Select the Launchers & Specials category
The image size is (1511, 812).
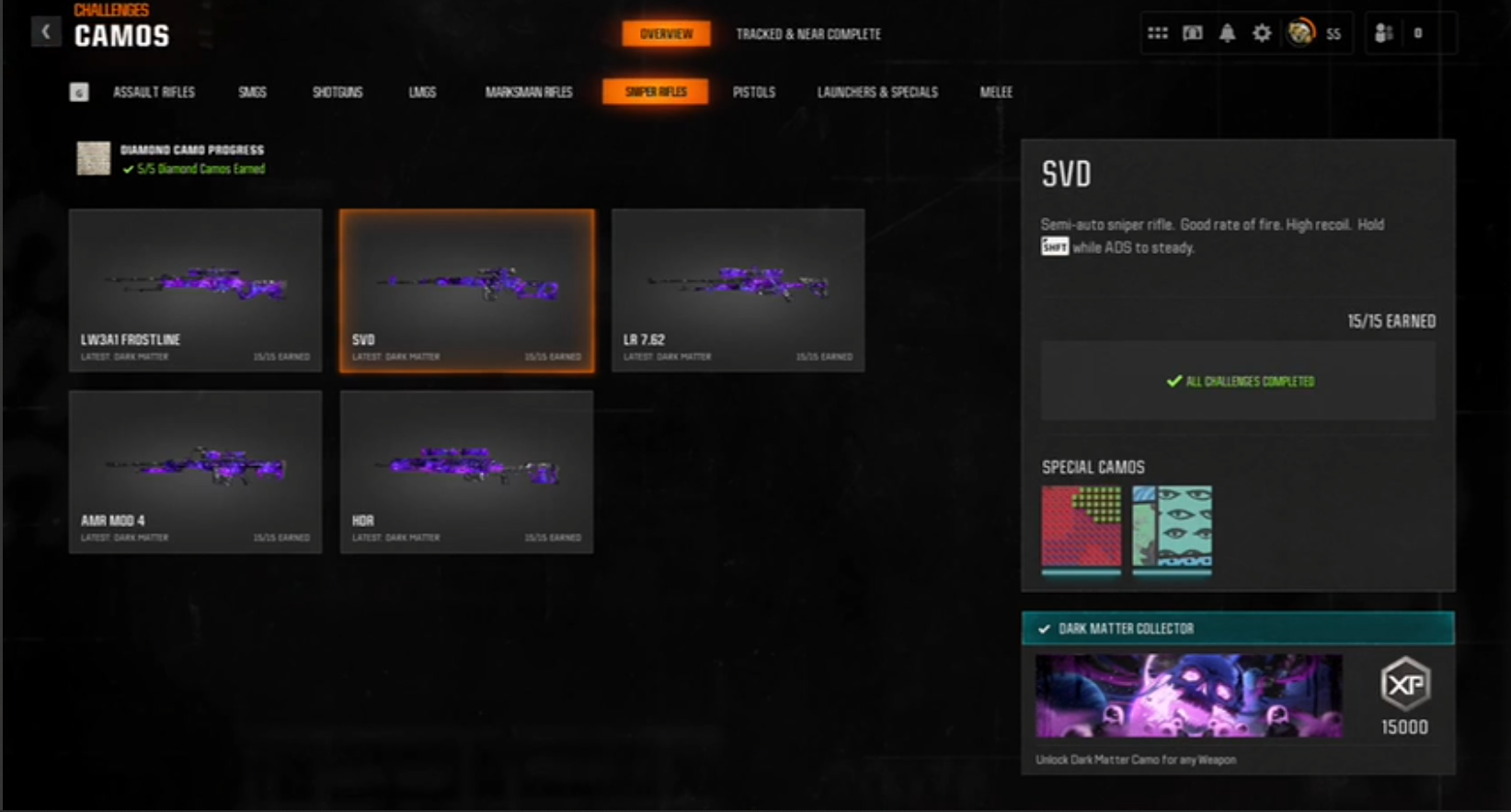(x=877, y=92)
